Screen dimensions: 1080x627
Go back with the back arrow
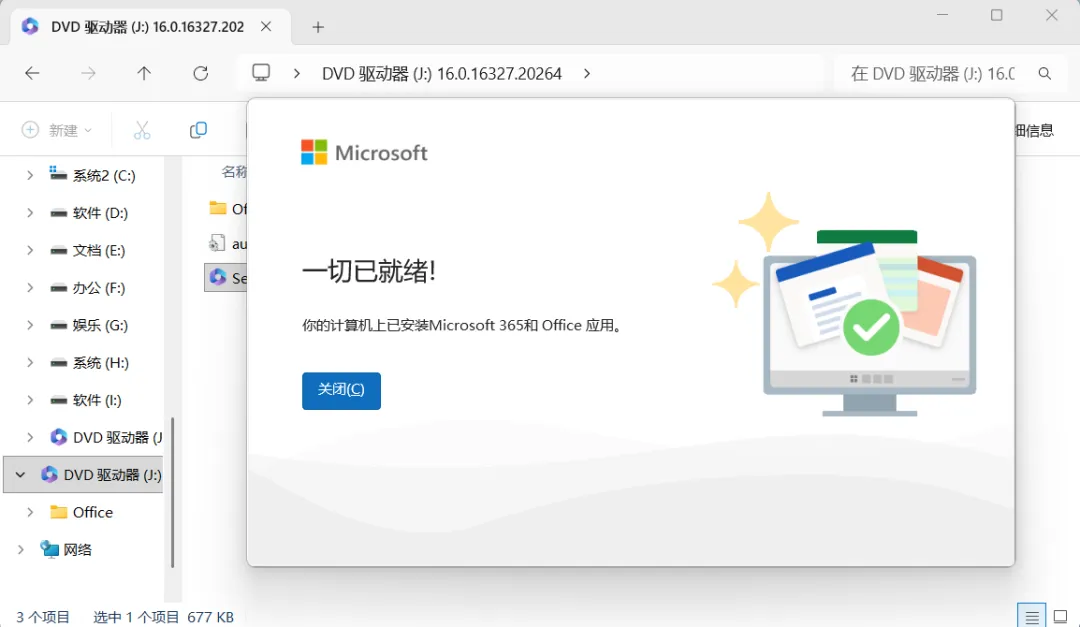pyautogui.click(x=32, y=73)
